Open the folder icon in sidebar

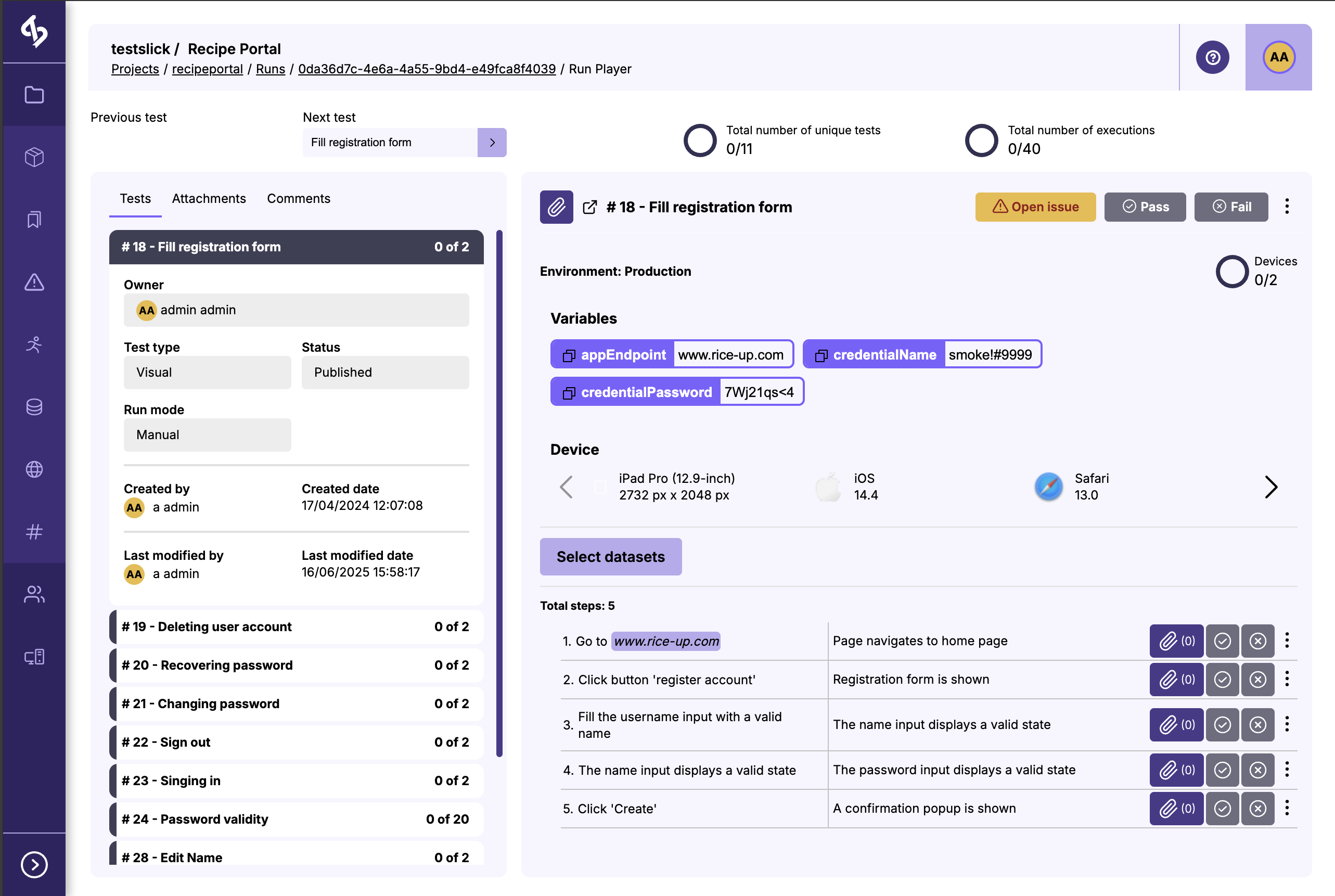[x=34, y=94]
